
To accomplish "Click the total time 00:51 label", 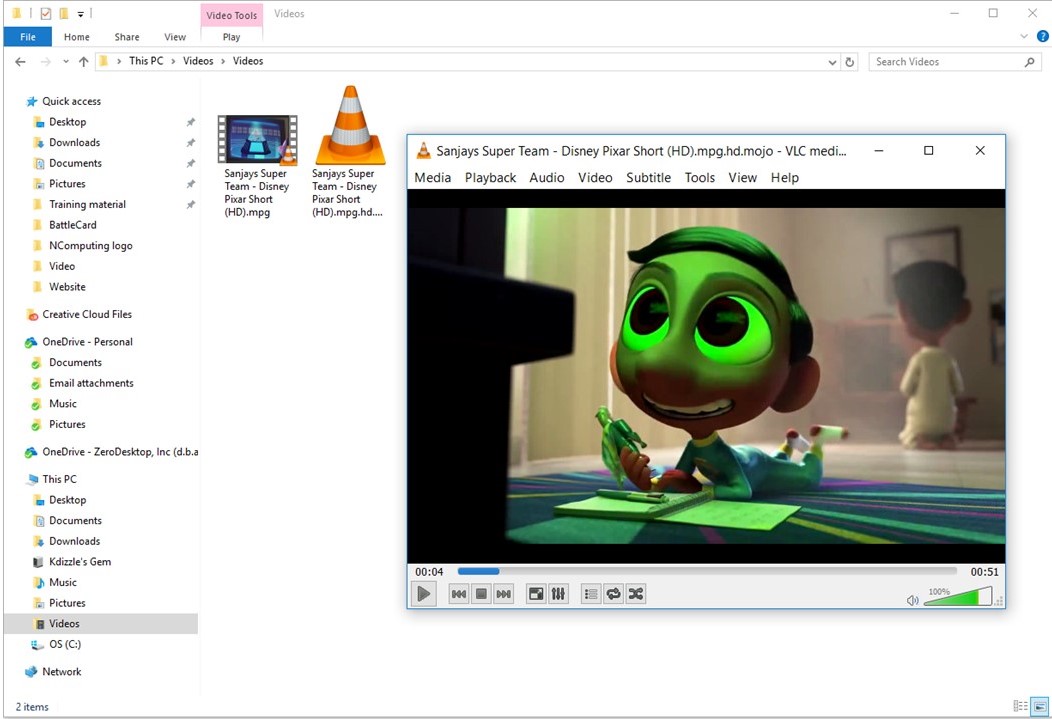I will [x=984, y=572].
